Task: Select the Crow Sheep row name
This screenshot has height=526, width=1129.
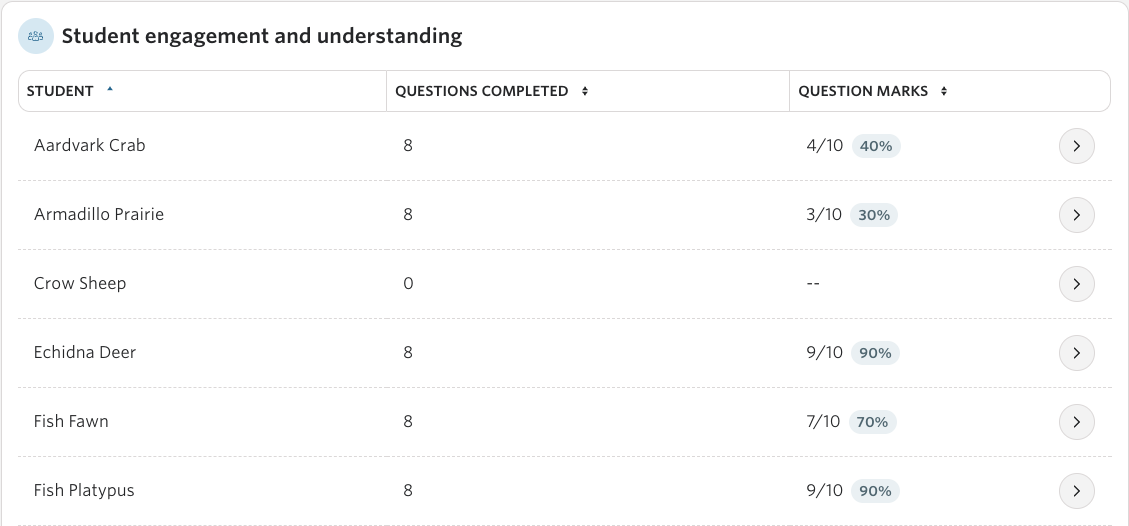Action: click(80, 284)
